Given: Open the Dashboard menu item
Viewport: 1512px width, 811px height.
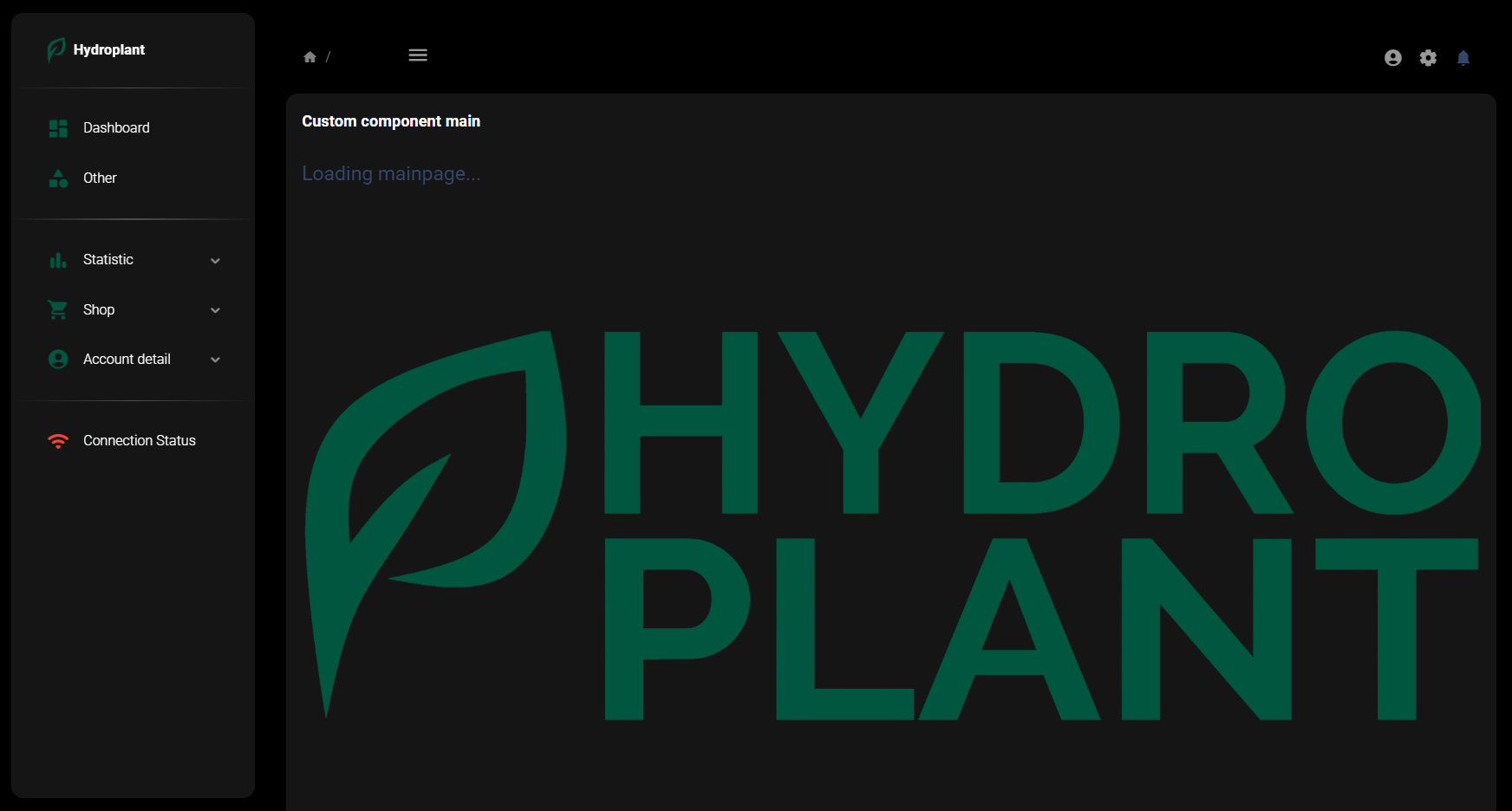Looking at the screenshot, I should tap(115, 127).
